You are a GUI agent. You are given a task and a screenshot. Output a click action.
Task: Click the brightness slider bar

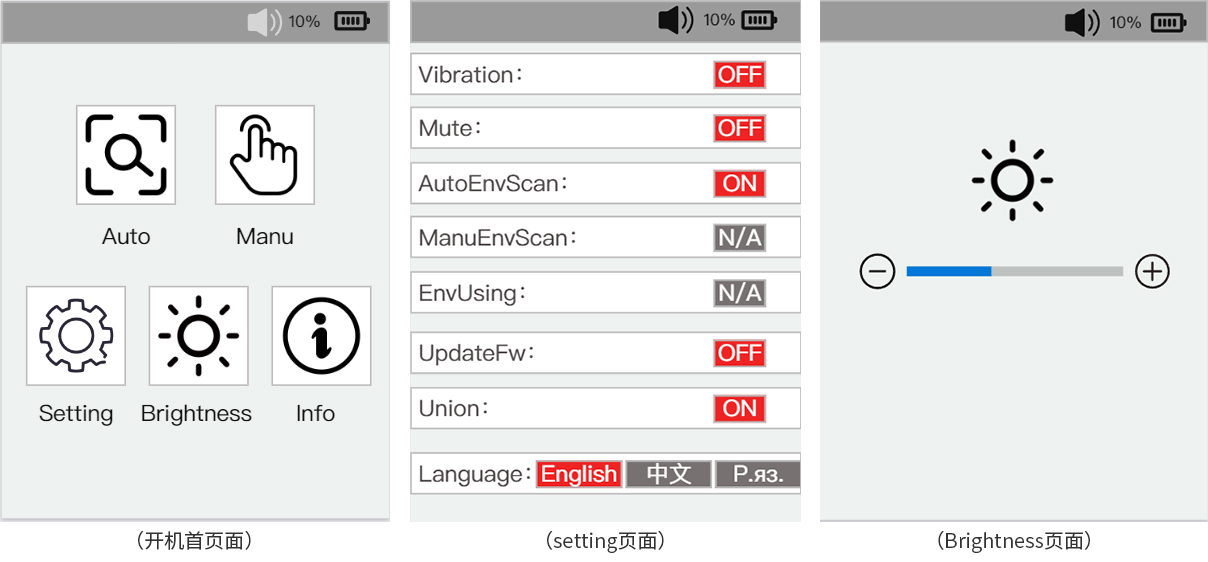click(x=1015, y=271)
